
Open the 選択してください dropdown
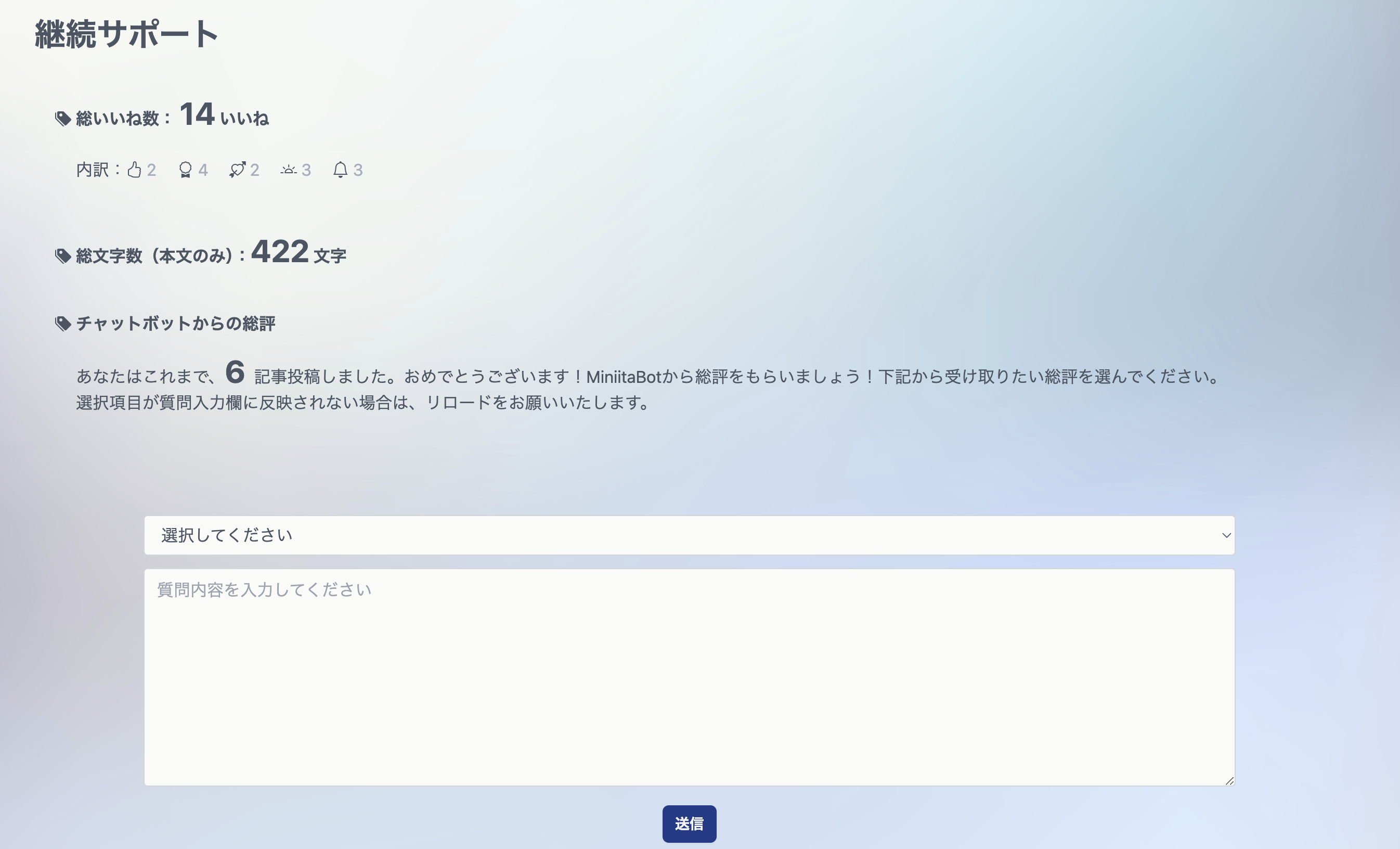pos(398,534)
